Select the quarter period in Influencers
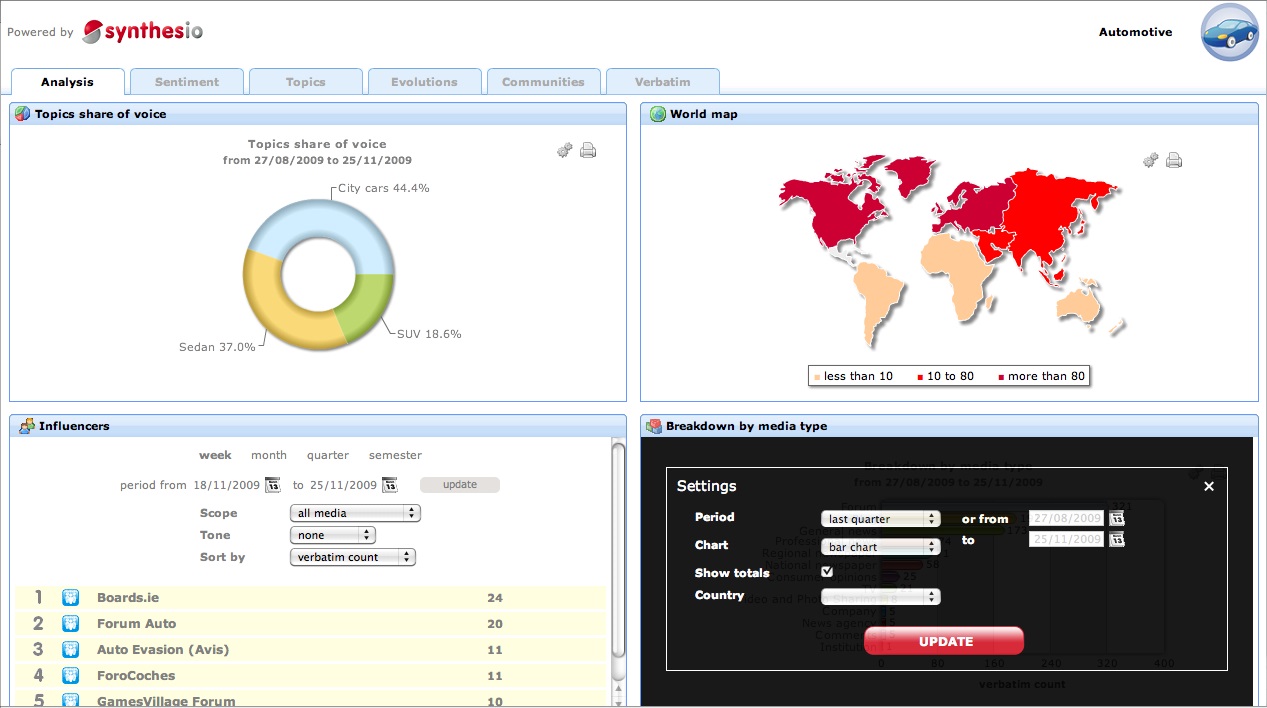Image resolution: width=1267 pixels, height=708 pixels. pyautogui.click(x=328, y=455)
